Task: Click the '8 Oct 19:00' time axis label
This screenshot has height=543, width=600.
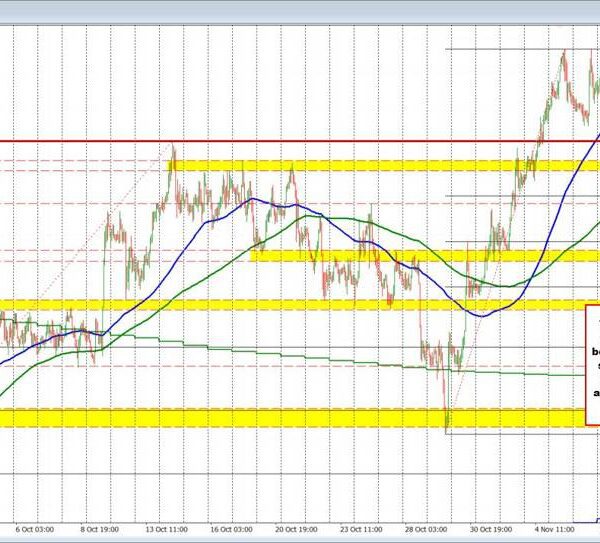Action: click(x=99, y=530)
